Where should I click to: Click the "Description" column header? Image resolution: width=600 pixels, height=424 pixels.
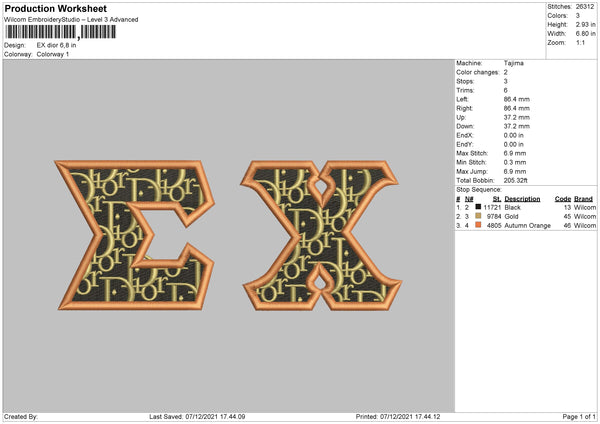tap(522, 199)
